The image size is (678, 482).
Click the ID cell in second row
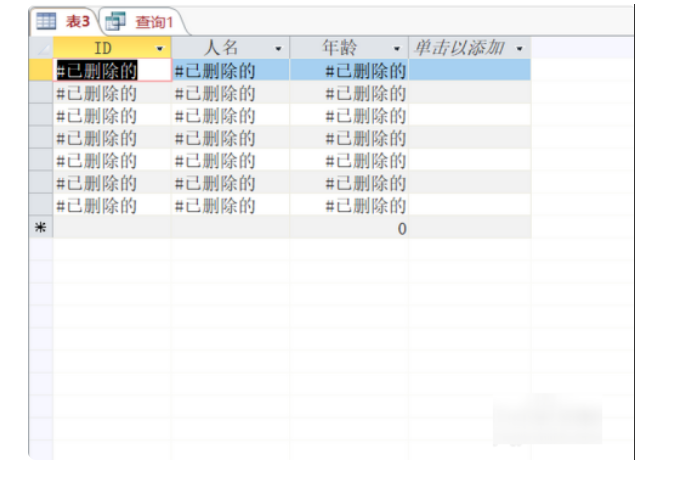coord(112,93)
